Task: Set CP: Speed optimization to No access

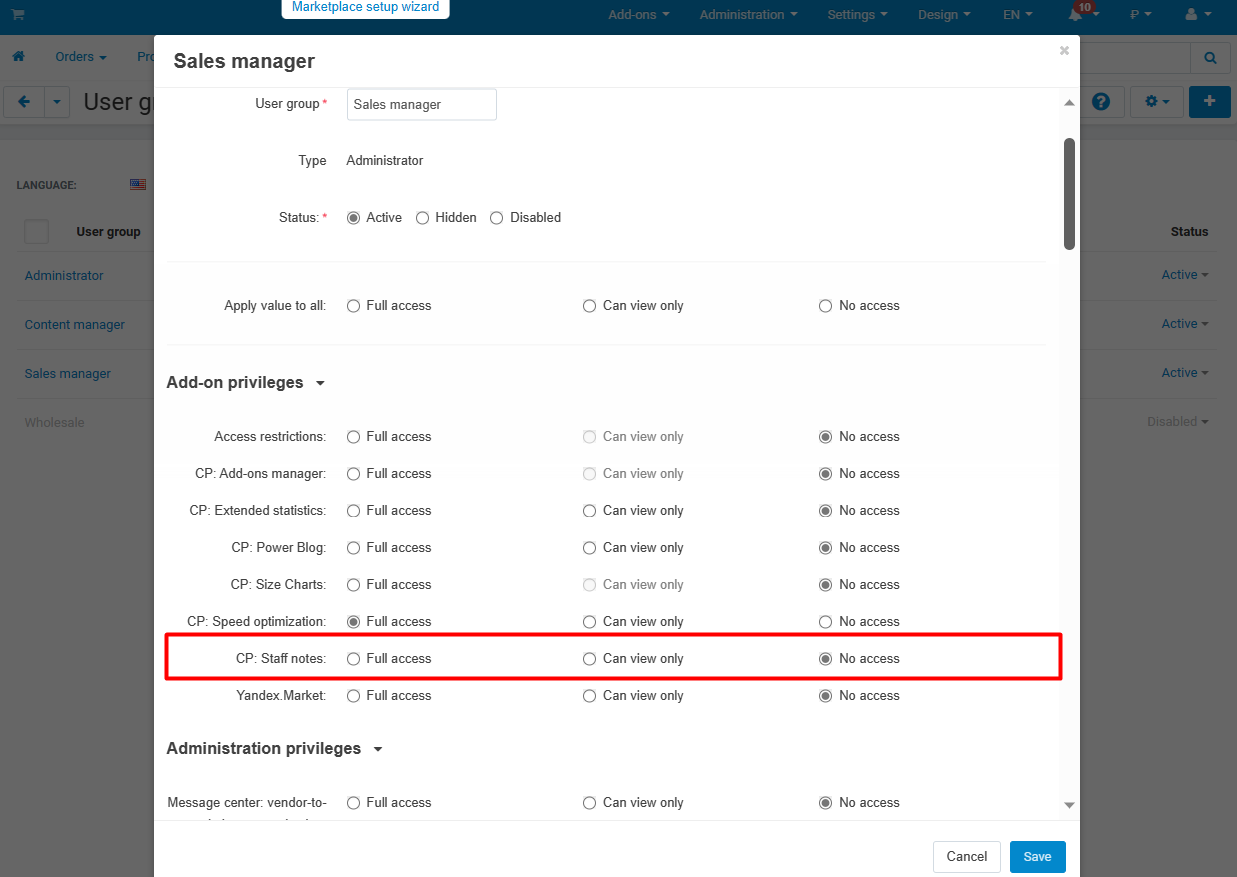Action: (825, 622)
